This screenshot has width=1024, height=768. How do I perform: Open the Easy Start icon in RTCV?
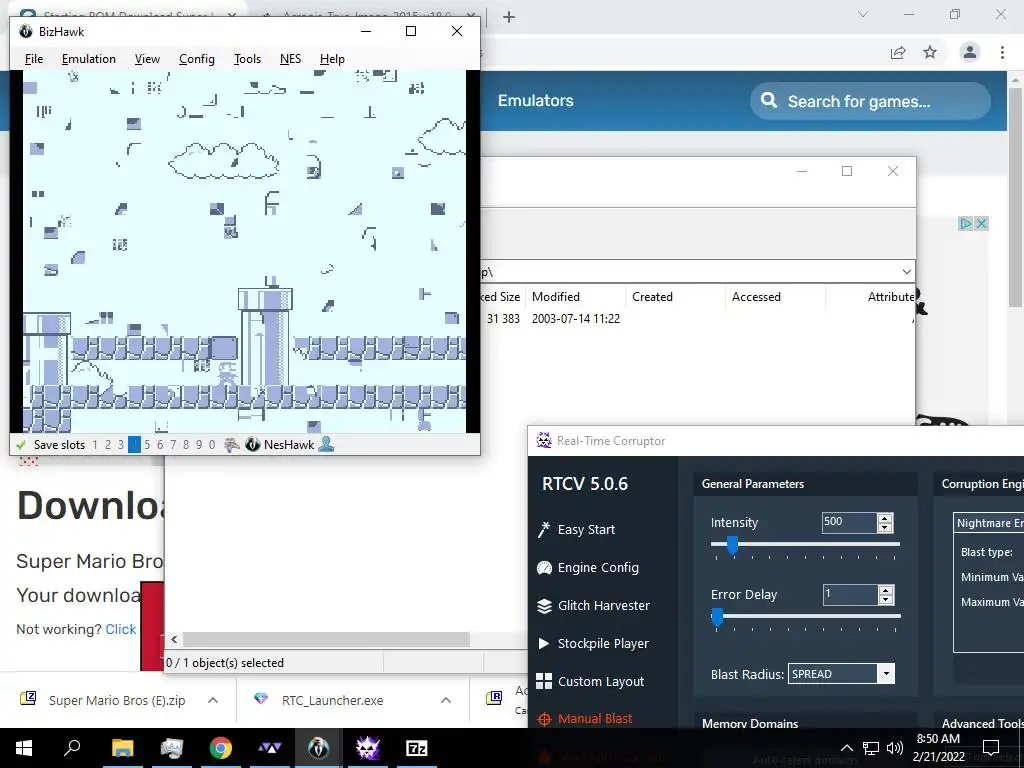tap(543, 529)
